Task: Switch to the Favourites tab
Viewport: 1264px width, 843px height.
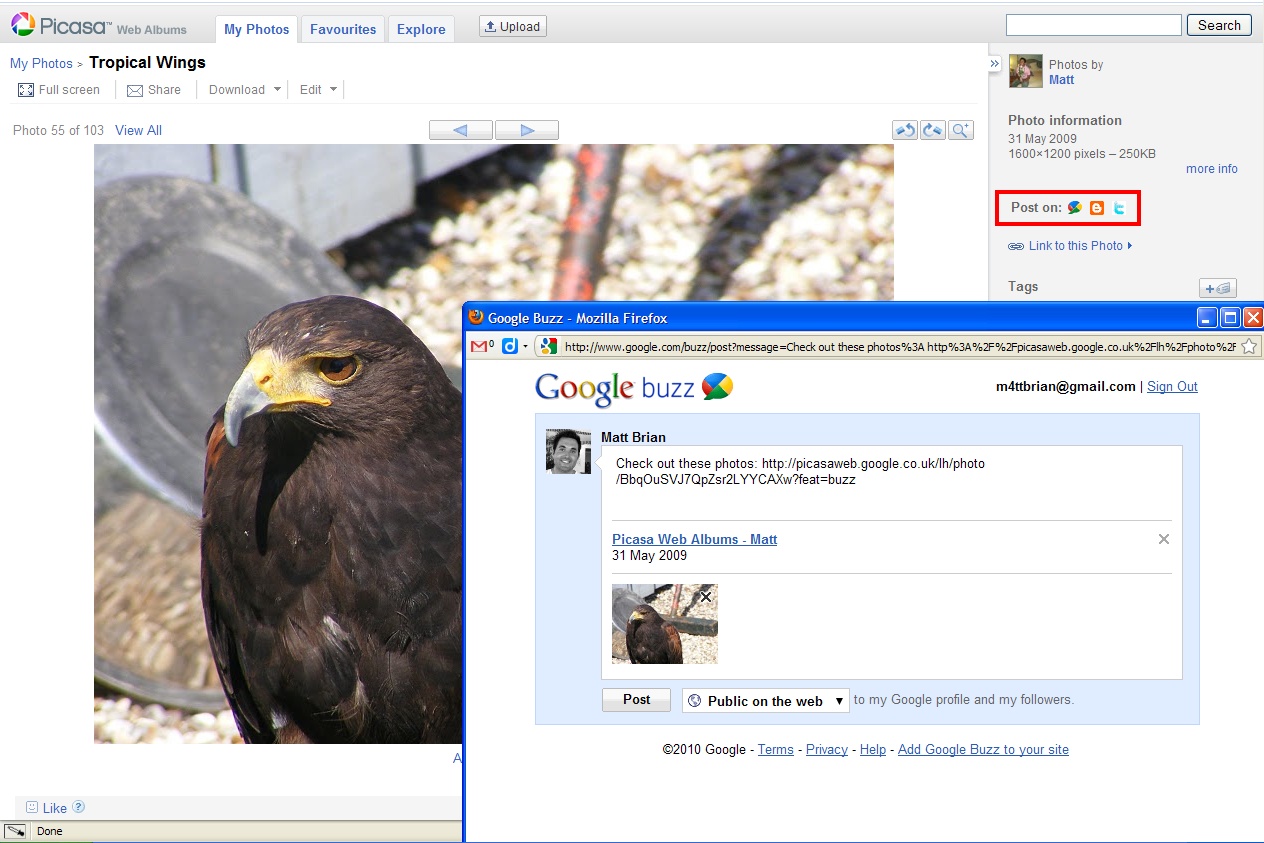Action: (x=343, y=29)
